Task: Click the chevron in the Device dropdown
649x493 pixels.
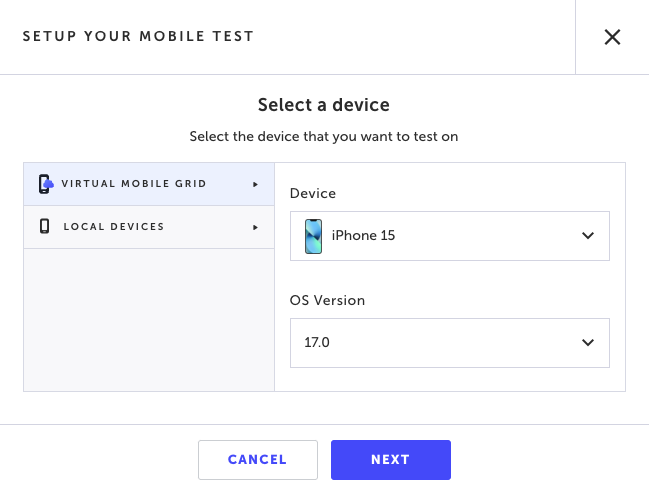Action: [588, 236]
